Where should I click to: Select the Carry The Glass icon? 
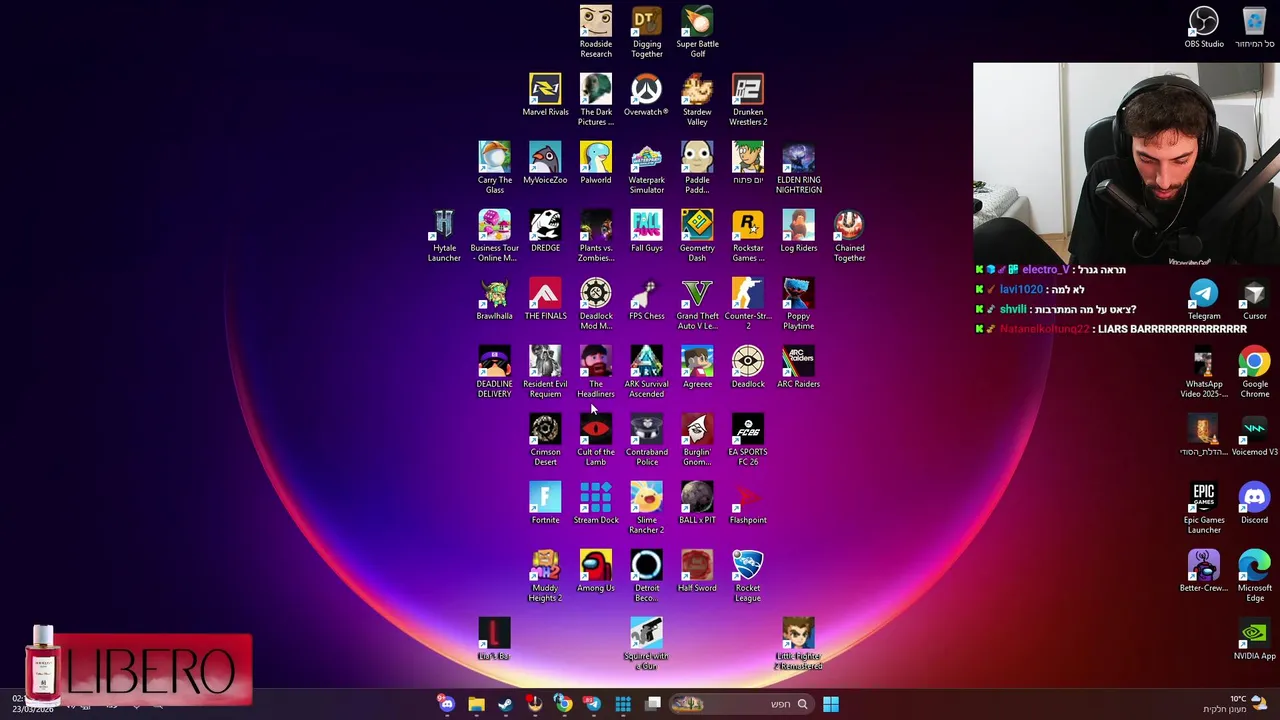494,168
